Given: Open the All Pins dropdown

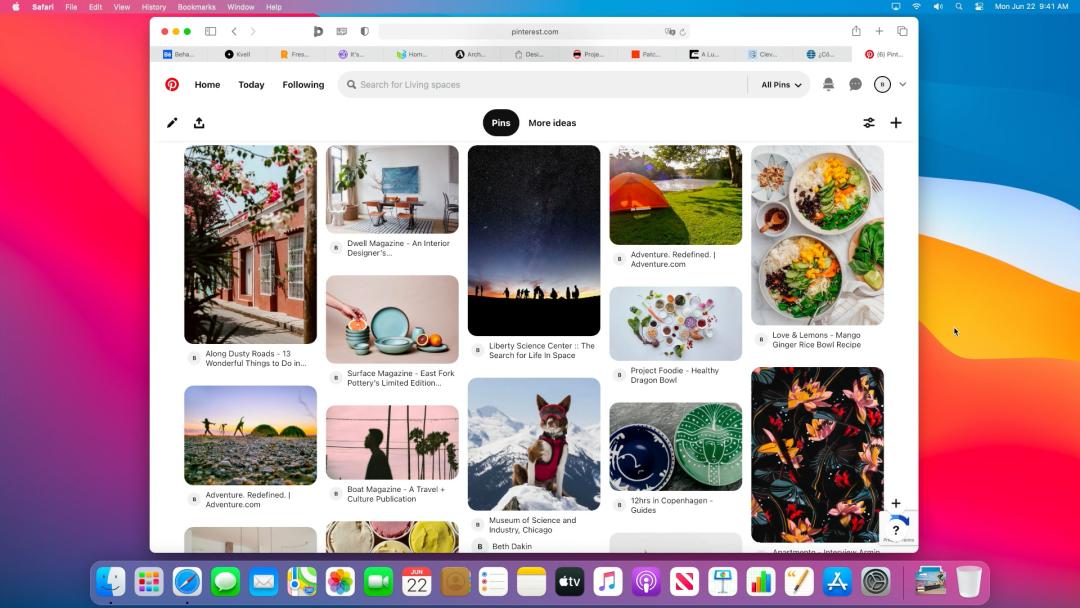Looking at the screenshot, I should click(x=781, y=85).
